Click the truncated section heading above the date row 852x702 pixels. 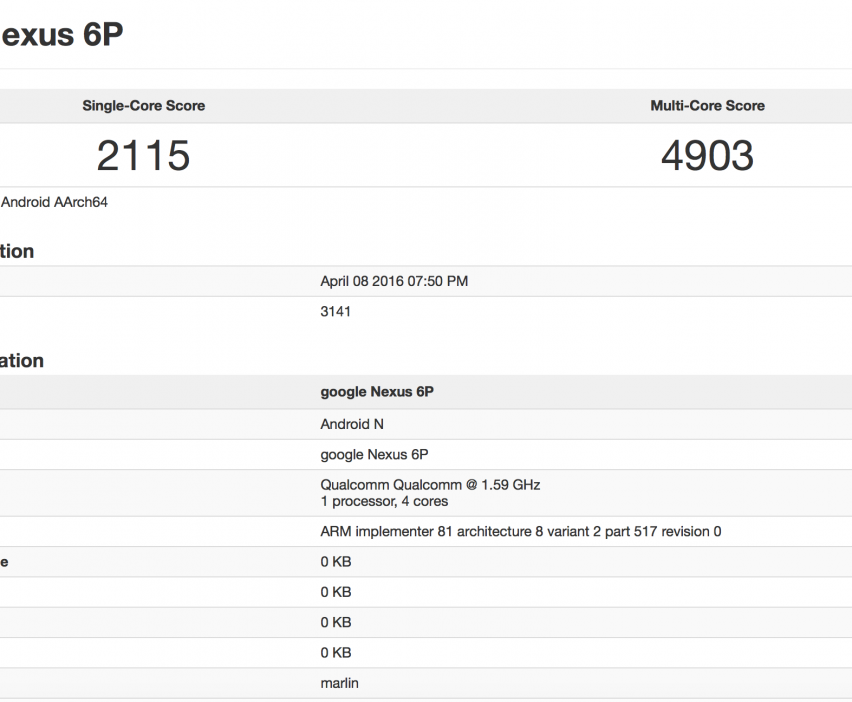pyautogui.click(x=17, y=252)
